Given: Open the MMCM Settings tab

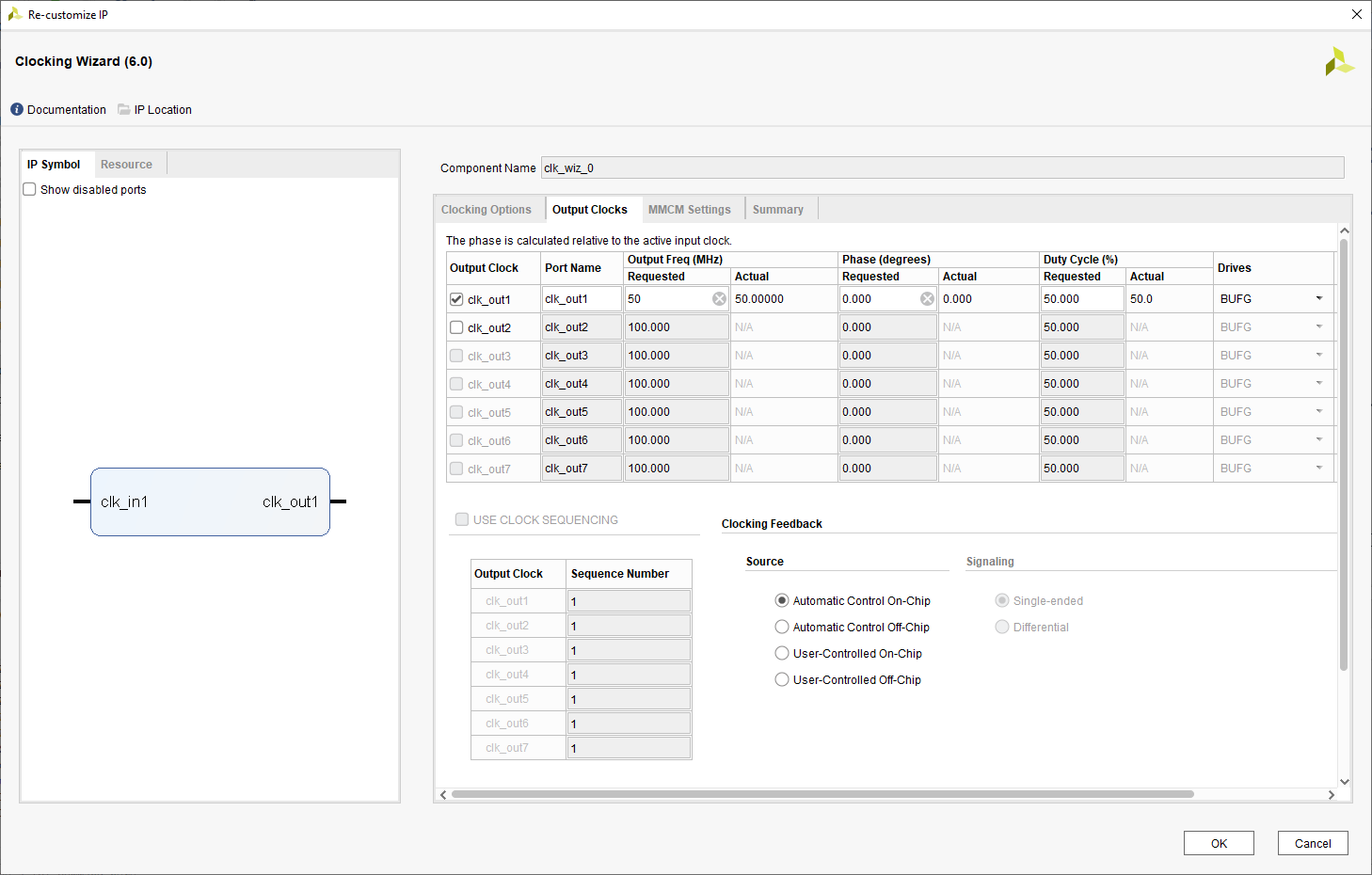Looking at the screenshot, I should point(690,210).
